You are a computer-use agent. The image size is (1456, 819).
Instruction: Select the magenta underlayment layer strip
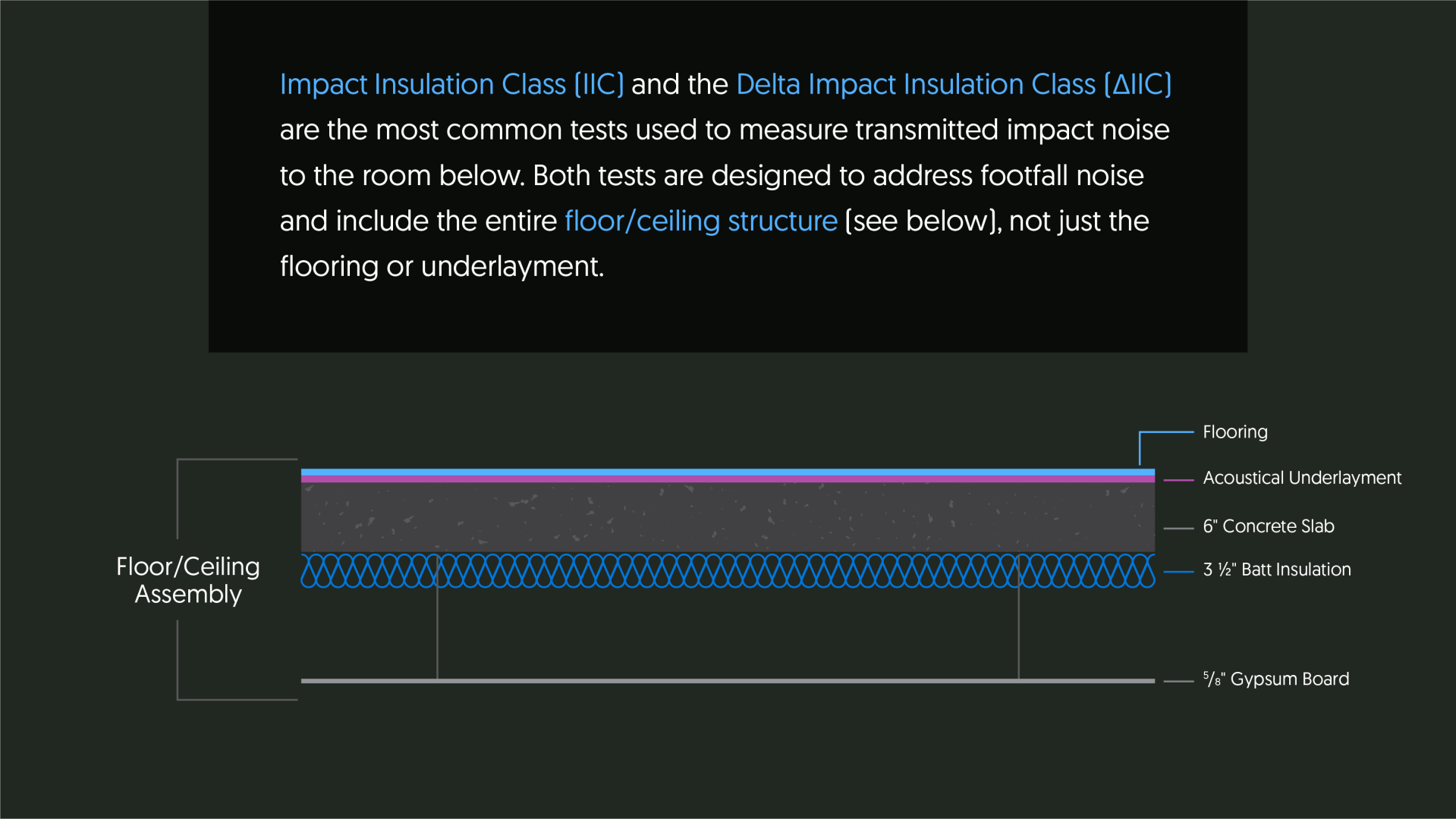728,479
